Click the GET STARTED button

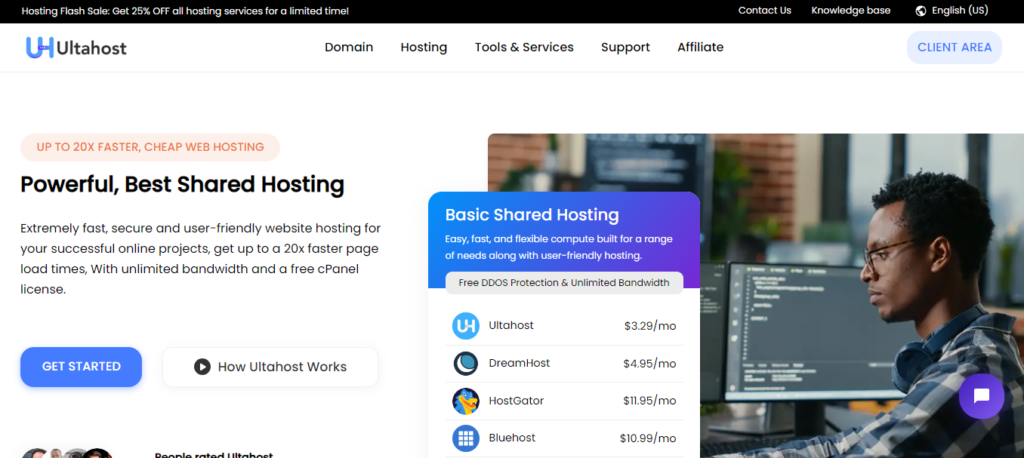click(81, 367)
